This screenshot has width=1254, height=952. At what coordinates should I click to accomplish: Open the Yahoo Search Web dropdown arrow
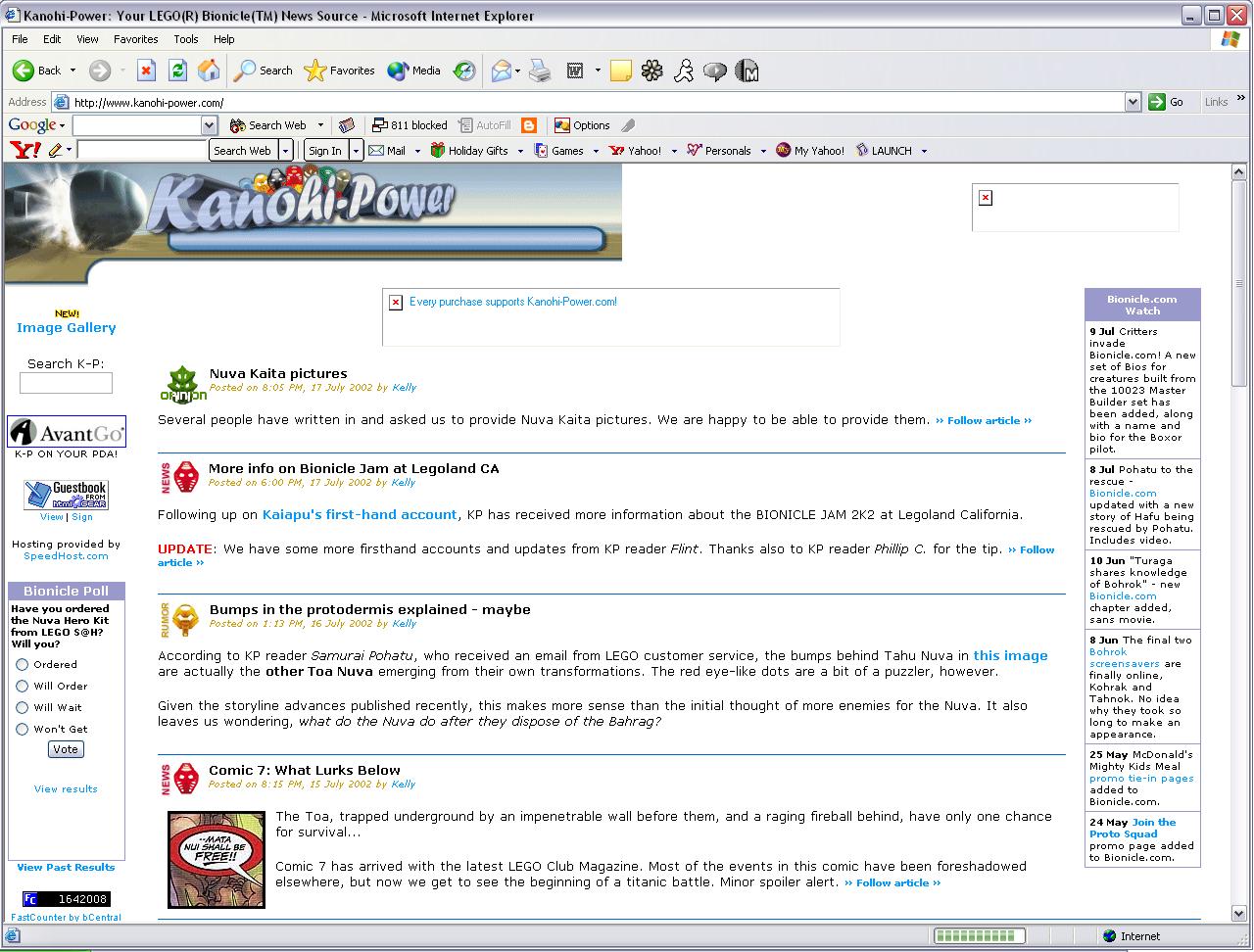[x=286, y=151]
